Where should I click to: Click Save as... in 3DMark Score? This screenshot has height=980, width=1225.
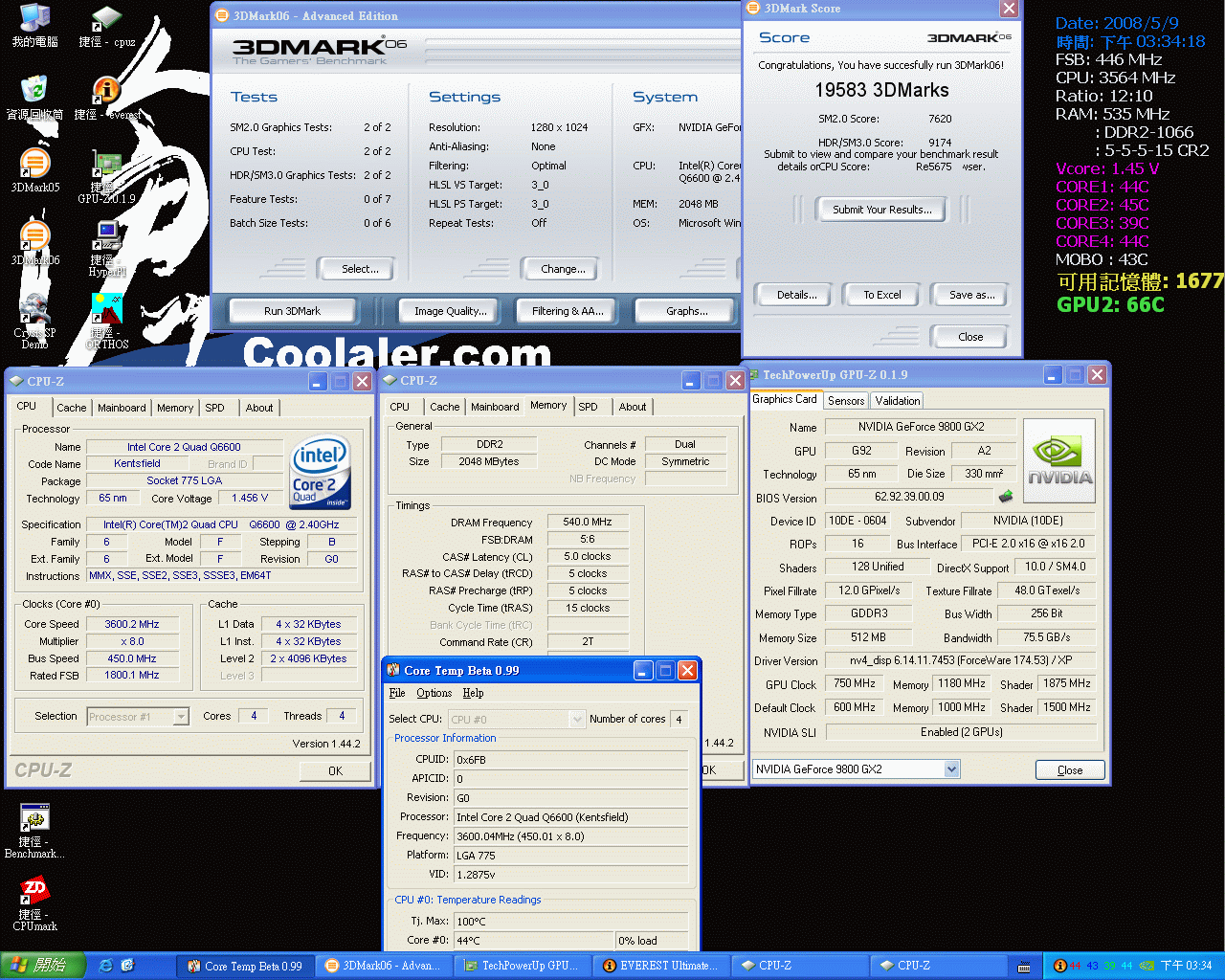point(971,295)
